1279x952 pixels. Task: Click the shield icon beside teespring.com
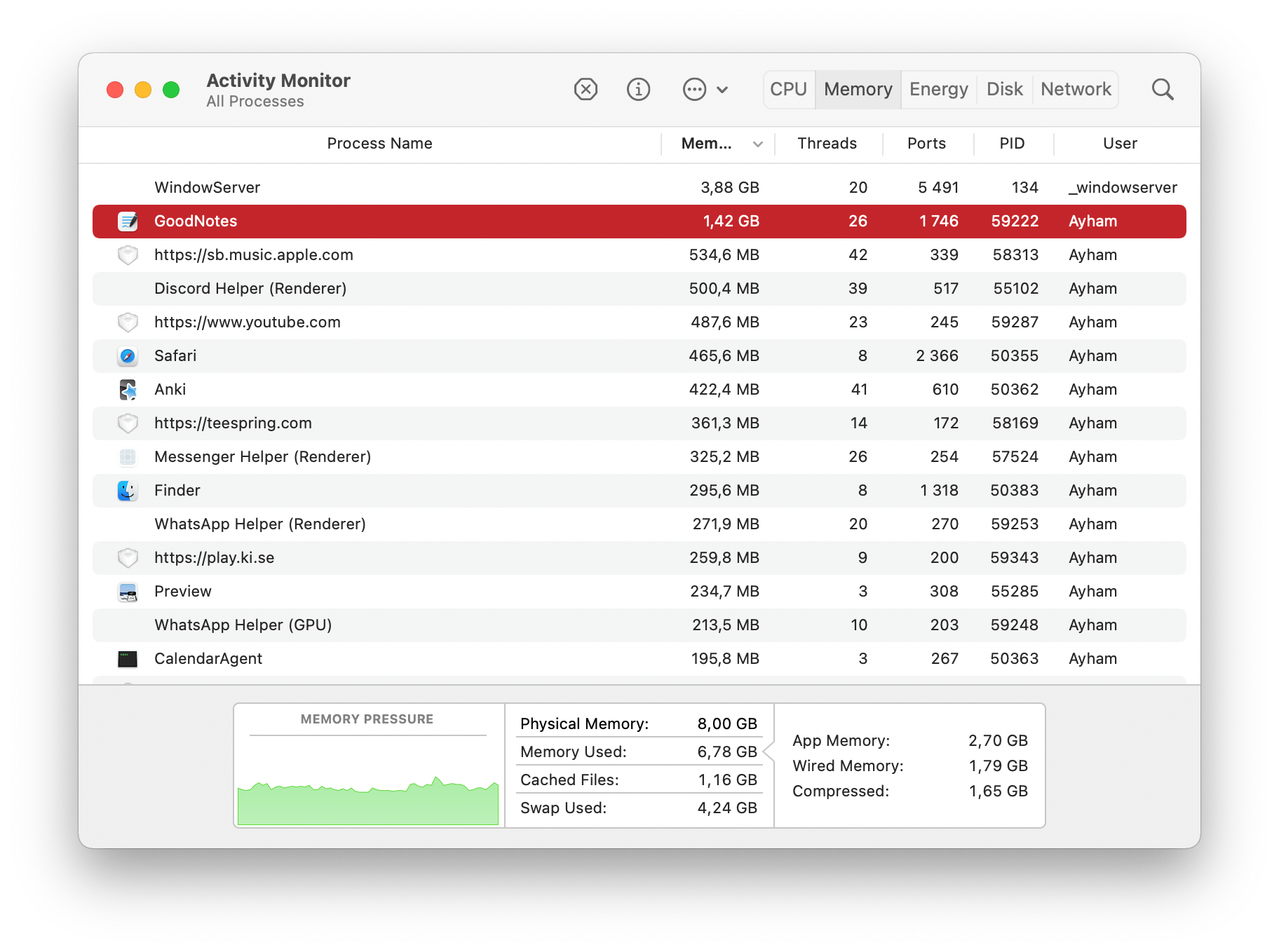128,423
